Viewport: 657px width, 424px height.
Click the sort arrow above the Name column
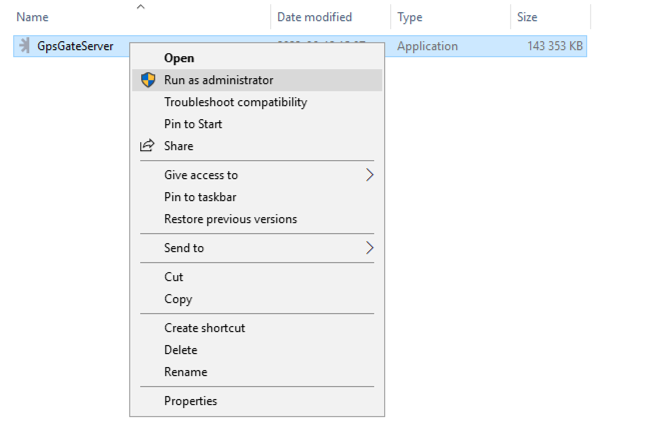(x=141, y=7)
